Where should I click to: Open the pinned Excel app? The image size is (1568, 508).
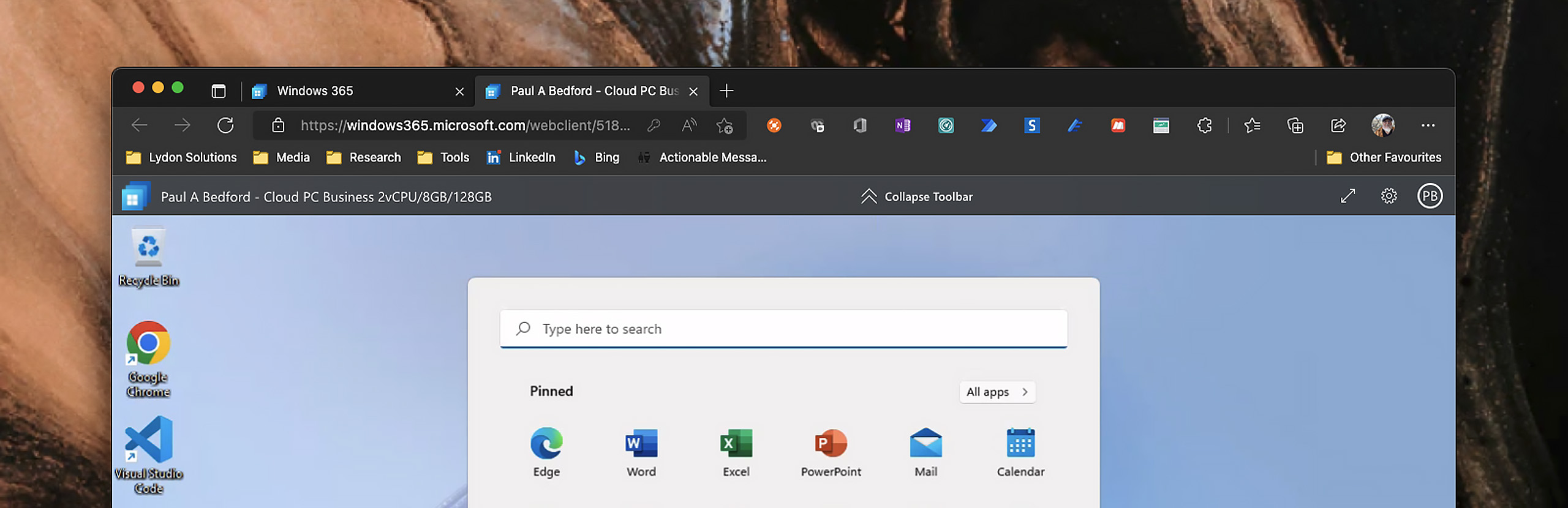pyautogui.click(x=736, y=452)
